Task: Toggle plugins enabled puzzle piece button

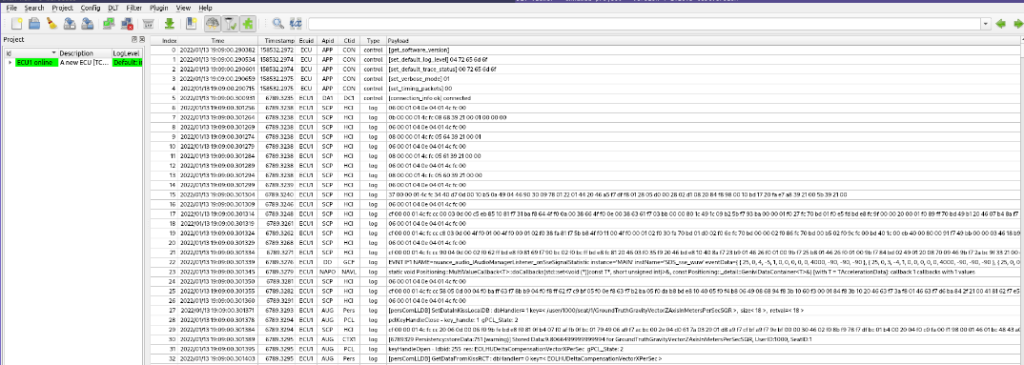Action: coord(248,24)
